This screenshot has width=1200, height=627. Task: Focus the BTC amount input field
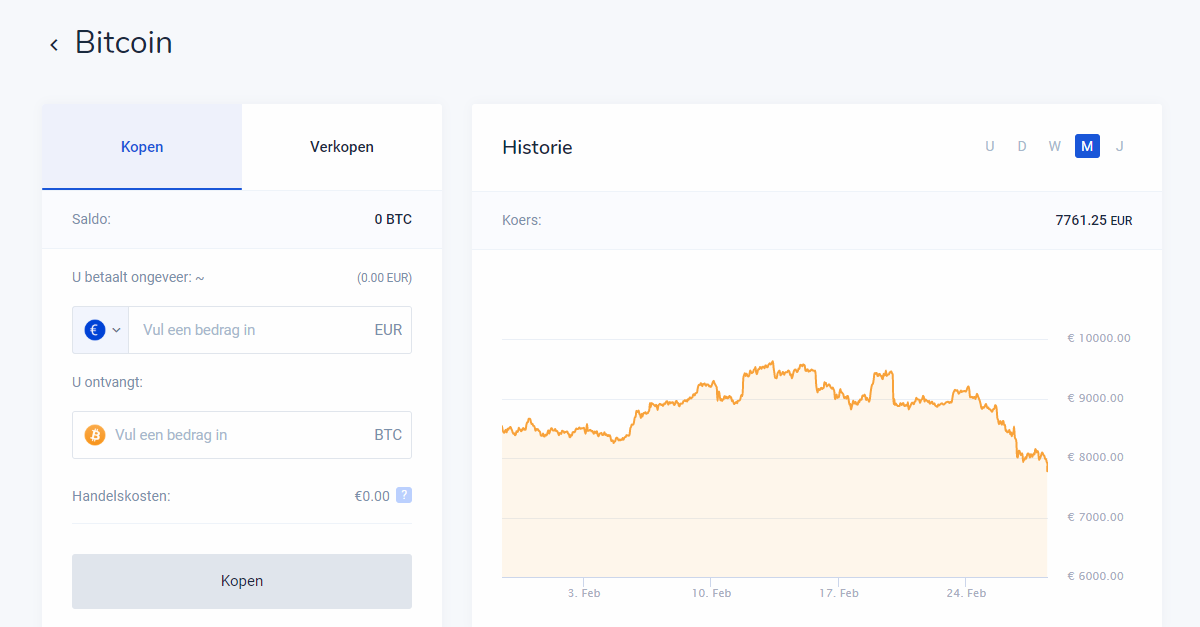click(242, 435)
